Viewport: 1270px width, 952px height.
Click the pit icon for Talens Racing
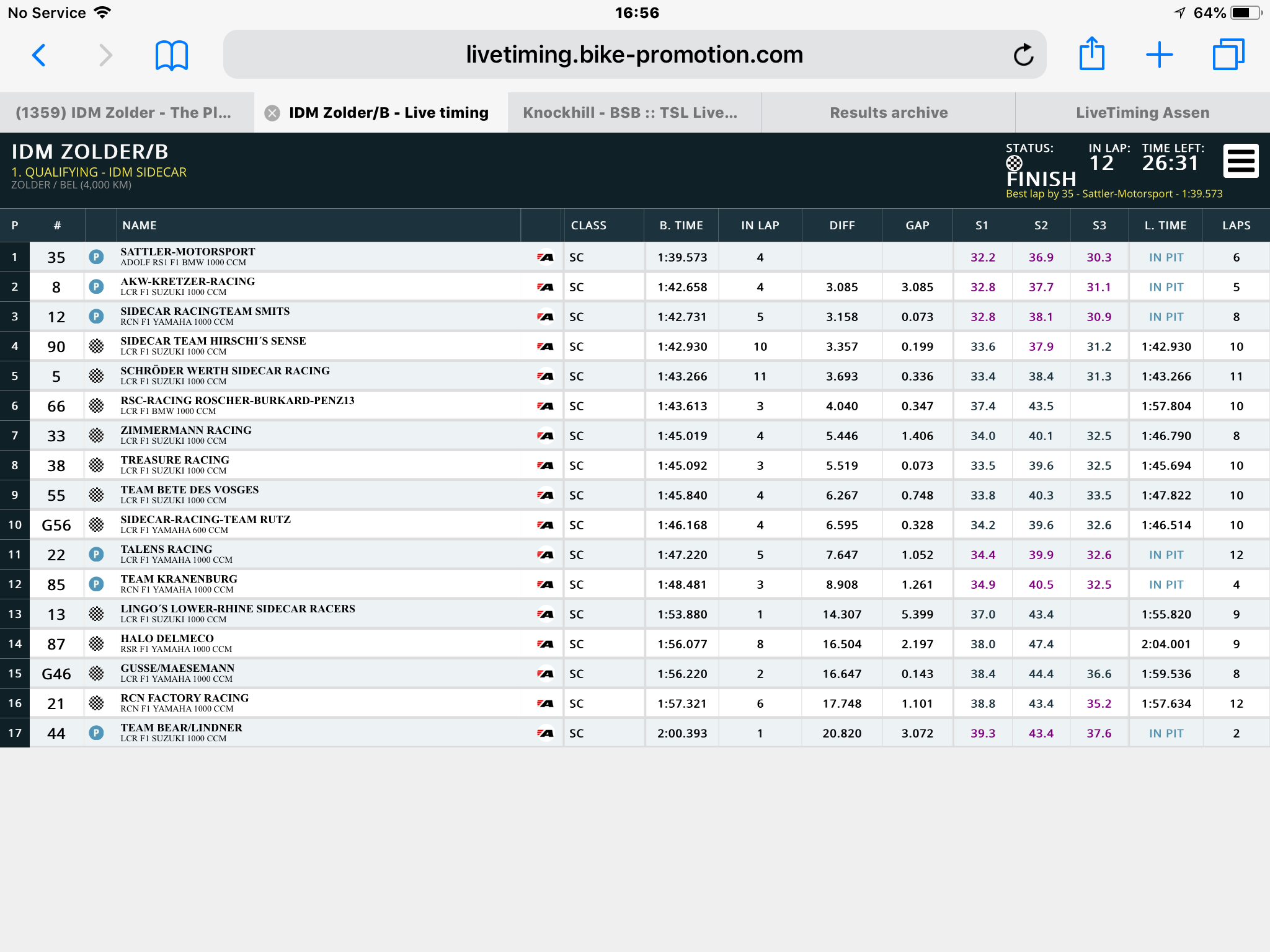pyautogui.click(x=96, y=554)
